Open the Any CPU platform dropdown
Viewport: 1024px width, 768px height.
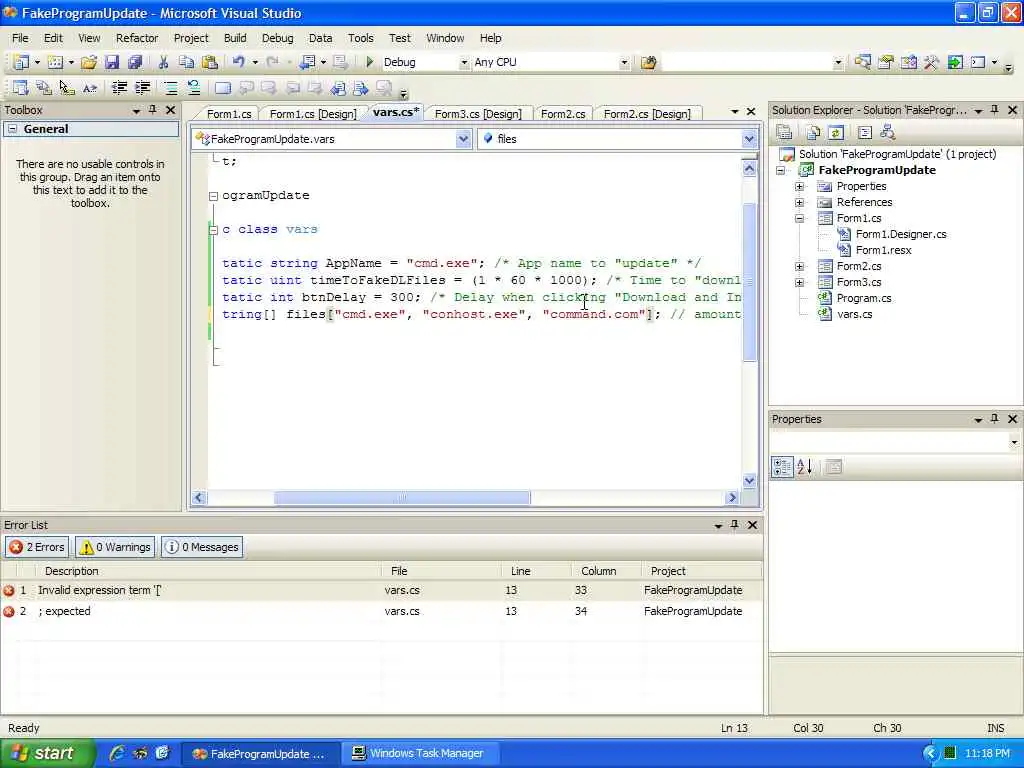[x=624, y=63]
